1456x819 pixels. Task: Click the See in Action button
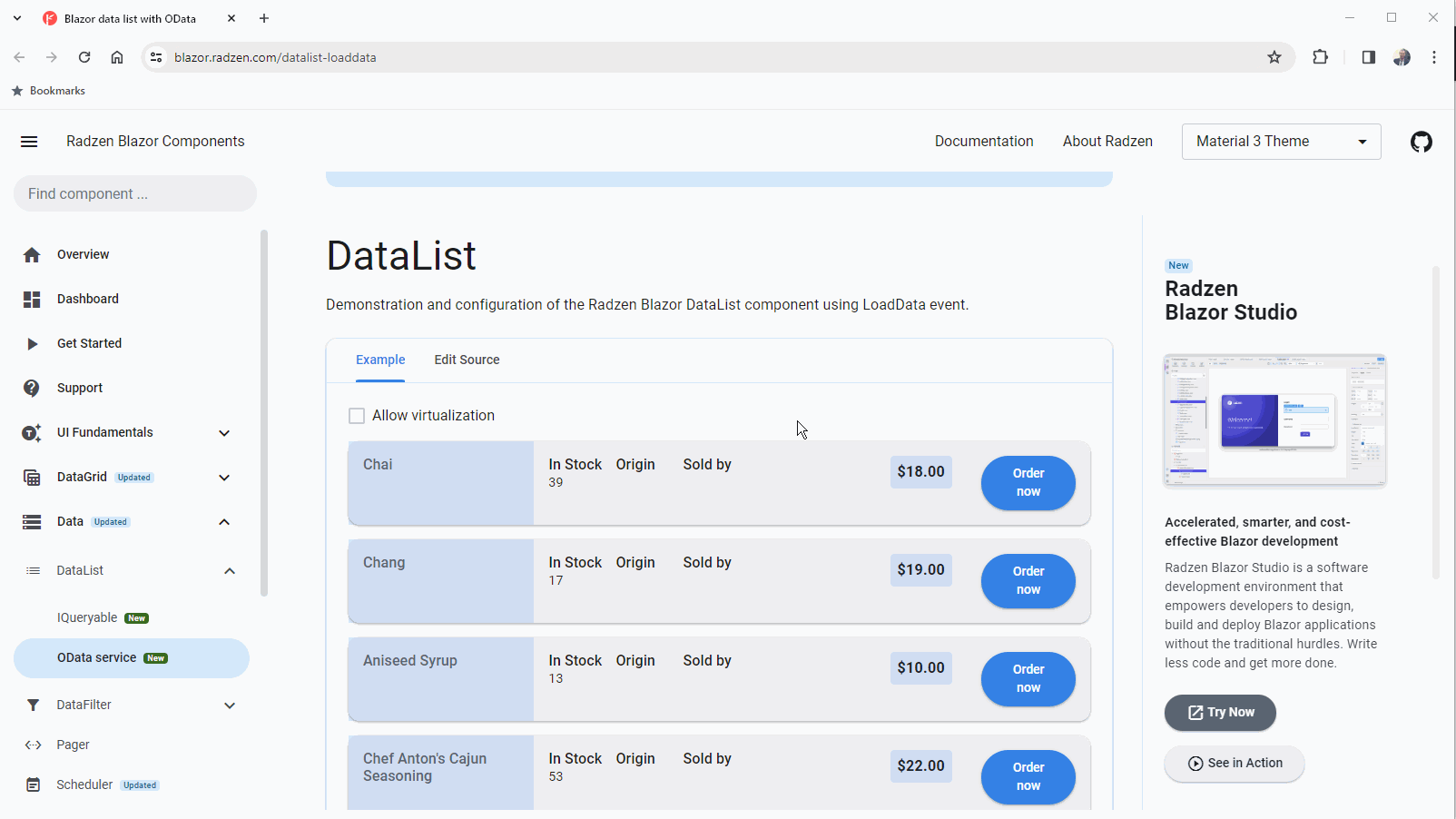coord(1235,764)
